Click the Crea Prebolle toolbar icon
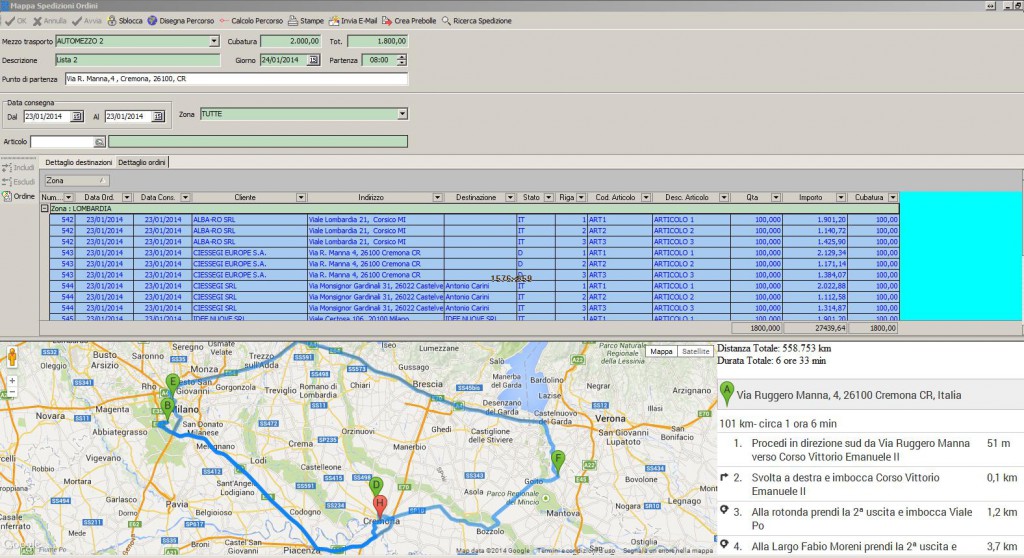Image resolution: width=1024 pixels, height=558 pixels. [387, 20]
